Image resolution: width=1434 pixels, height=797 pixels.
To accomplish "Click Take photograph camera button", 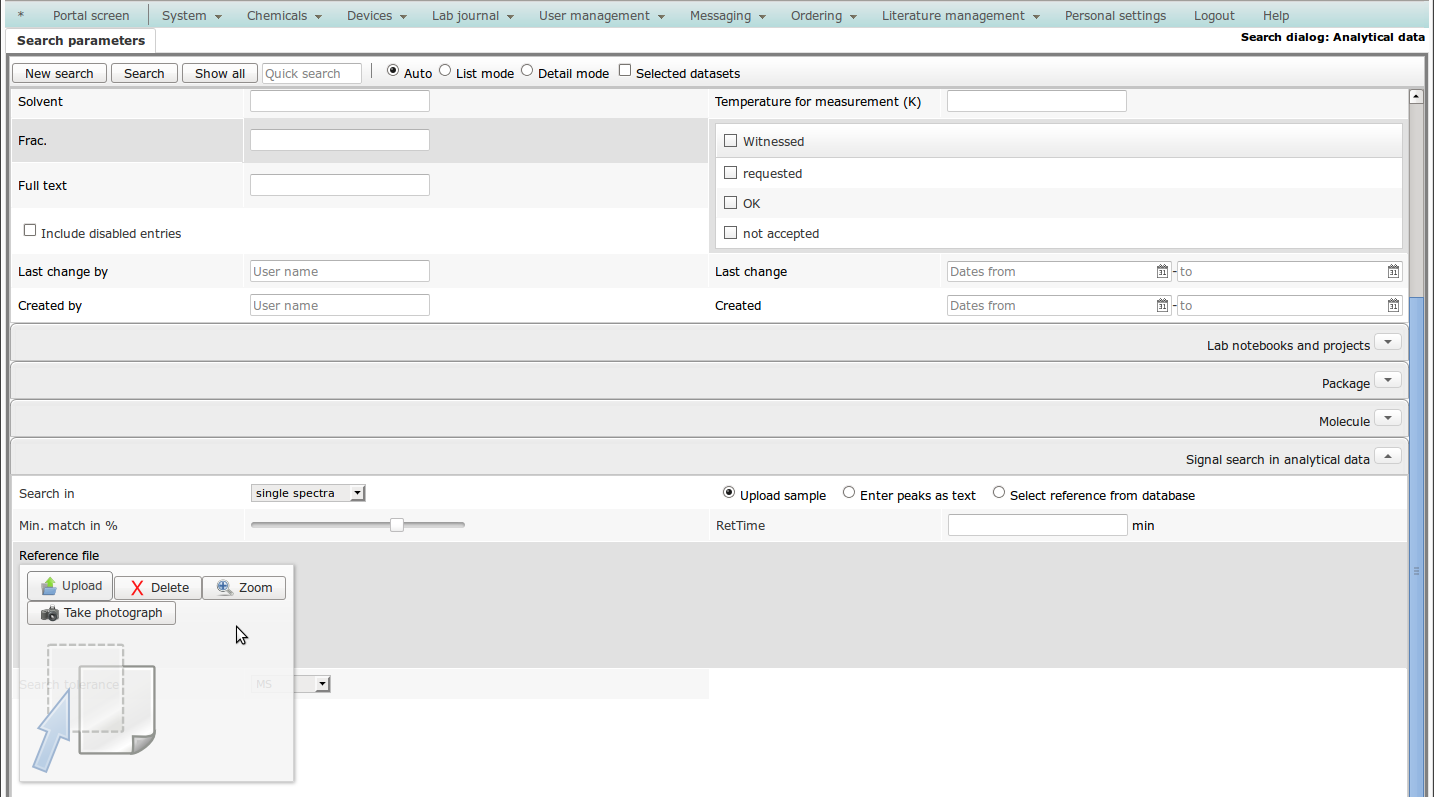I will click(101, 613).
